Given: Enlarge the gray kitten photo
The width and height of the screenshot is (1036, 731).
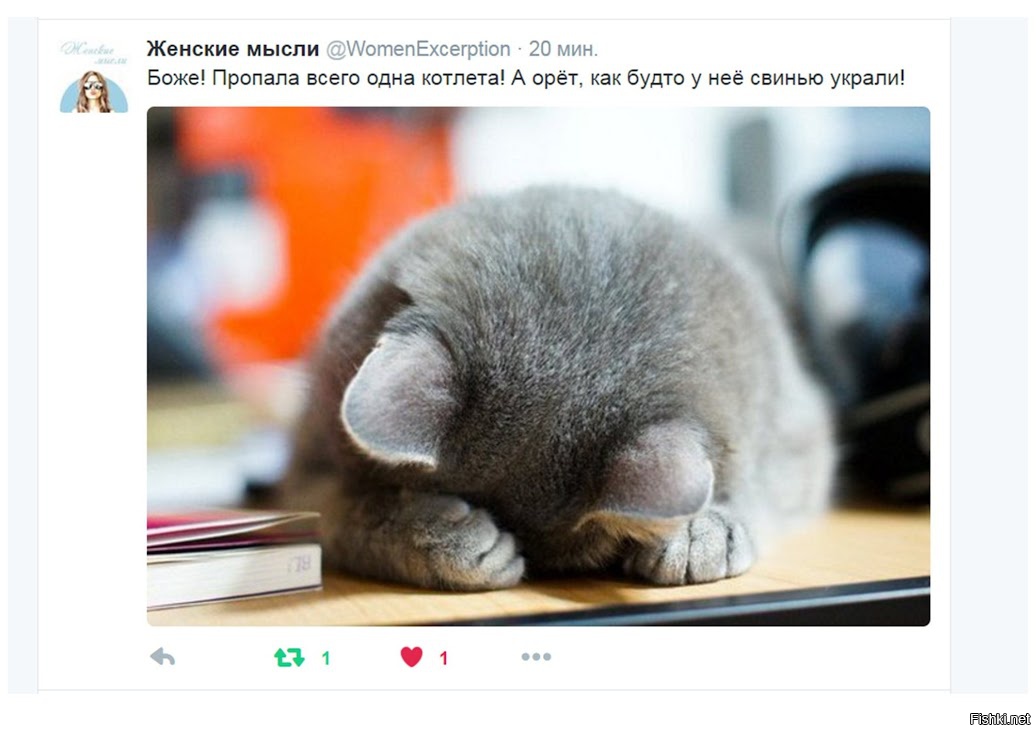Looking at the screenshot, I should coord(538,366).
